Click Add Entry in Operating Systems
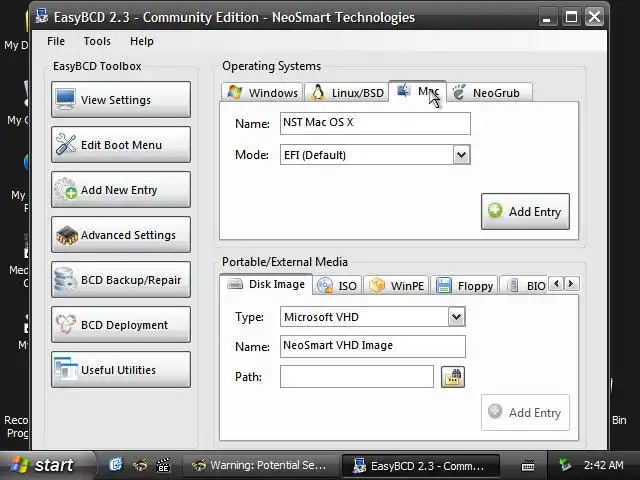The height and width of the screenshot is (480, 640). [x=525, y=211]
